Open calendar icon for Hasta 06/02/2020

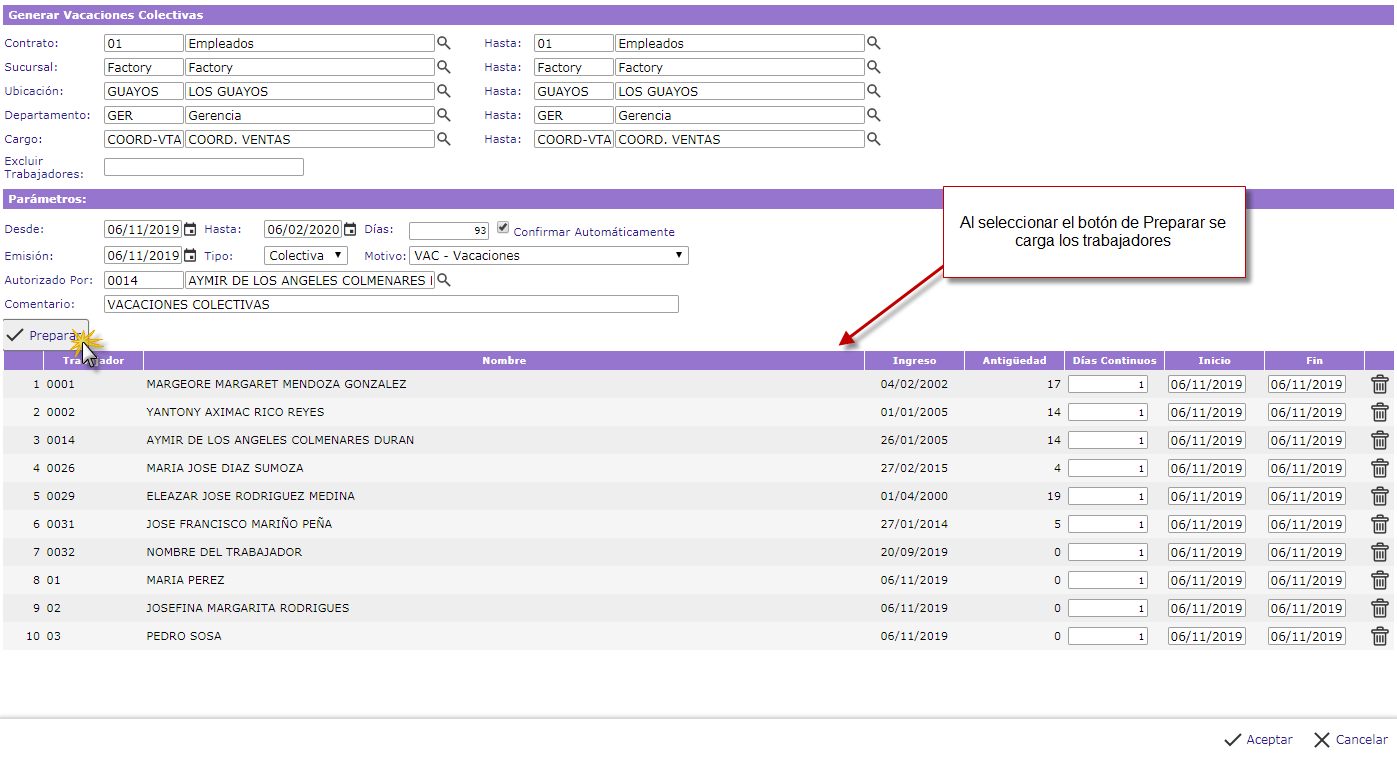point(350,229)
